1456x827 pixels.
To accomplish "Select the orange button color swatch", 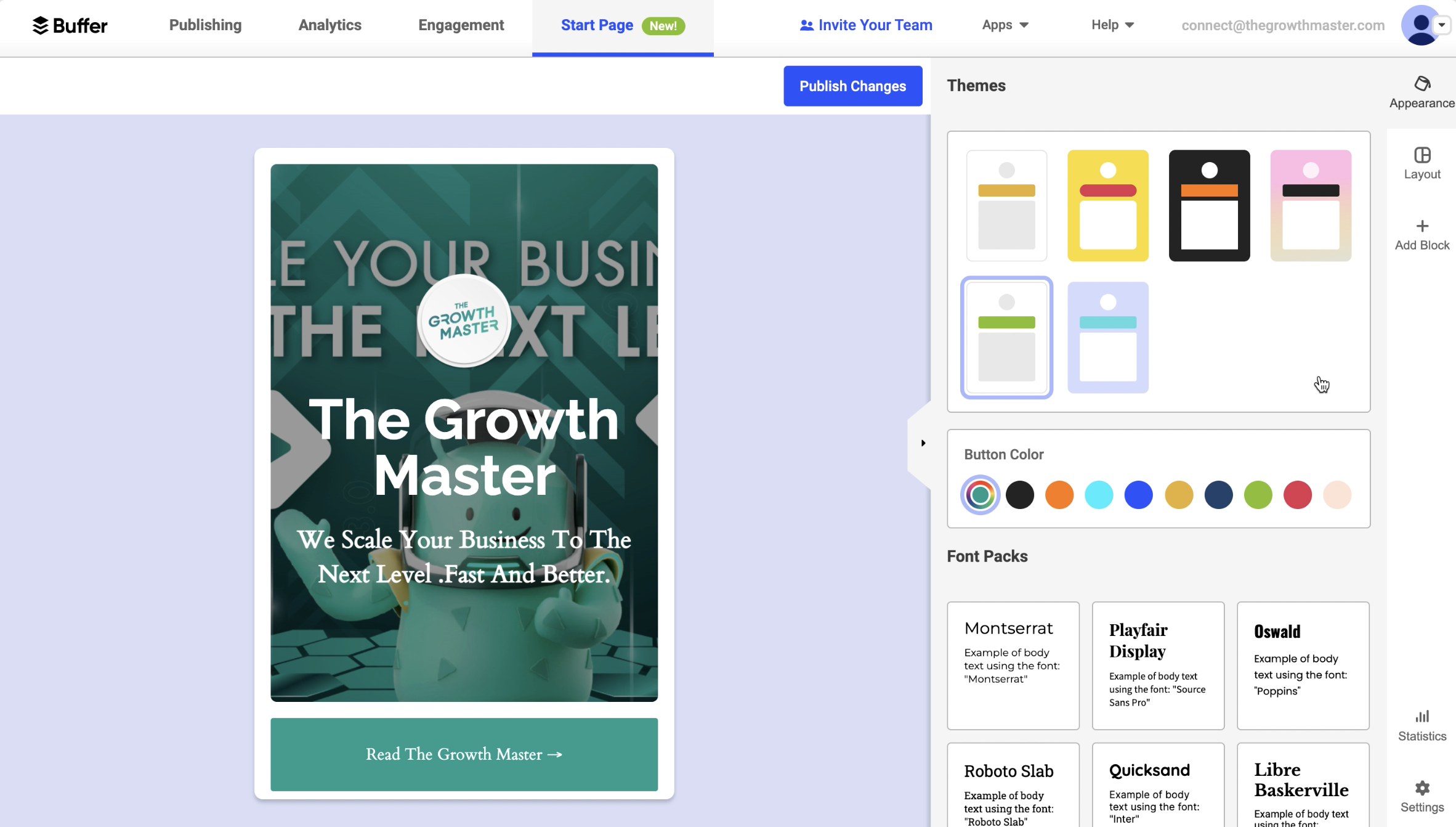I will 1059,495.
